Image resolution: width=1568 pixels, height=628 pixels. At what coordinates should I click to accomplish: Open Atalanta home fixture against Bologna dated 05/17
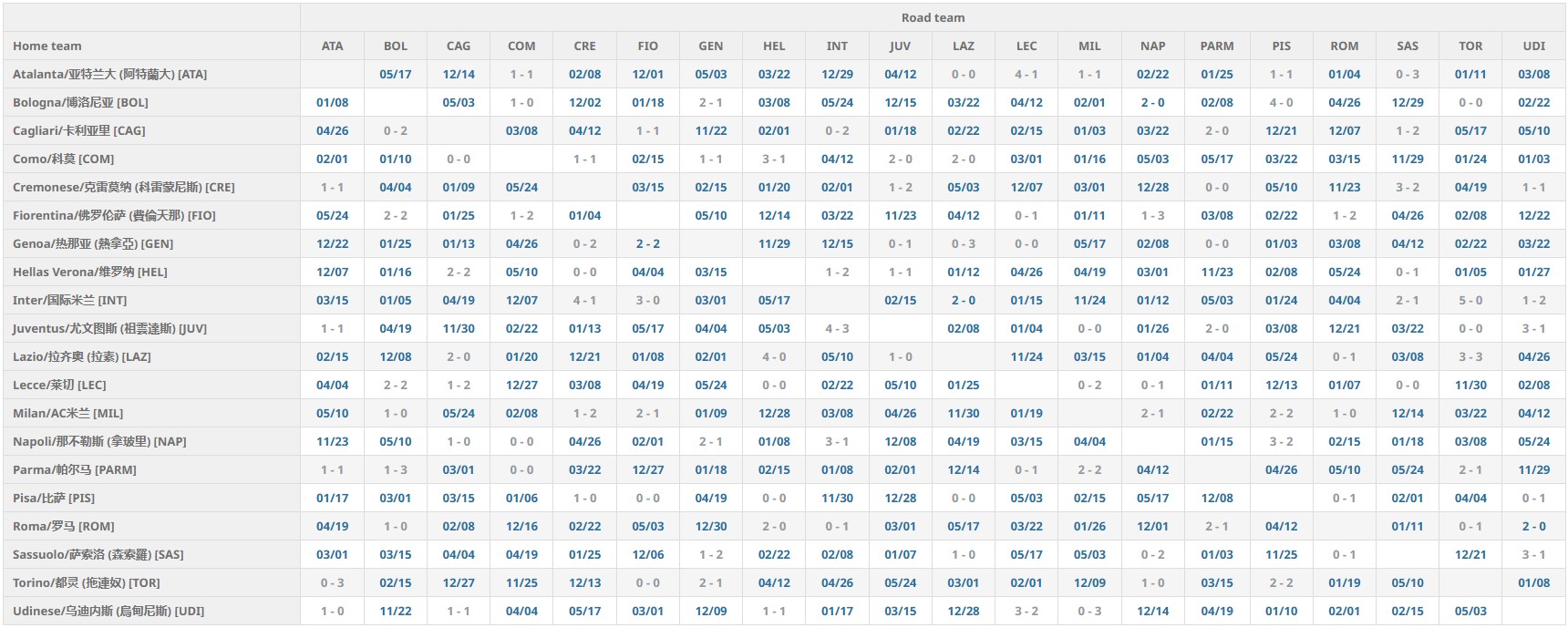tap(395, 74)
